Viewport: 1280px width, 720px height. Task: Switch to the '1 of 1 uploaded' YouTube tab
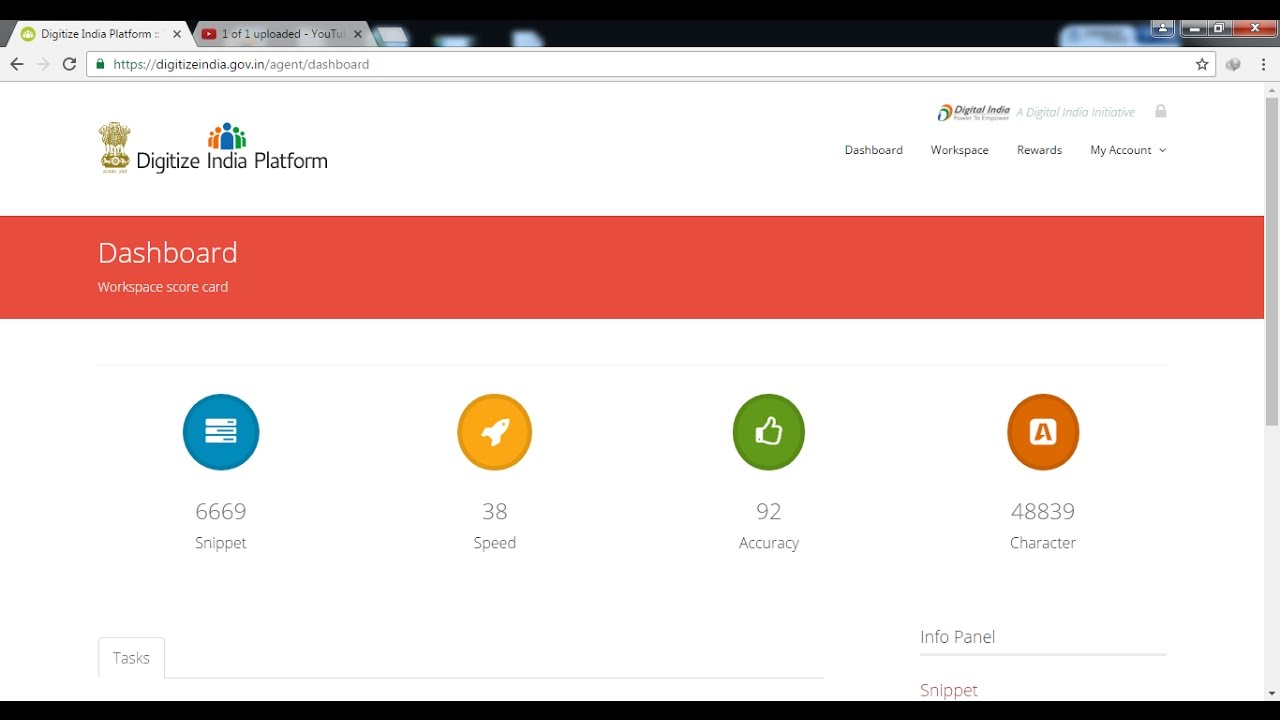[x=282, y=34]
